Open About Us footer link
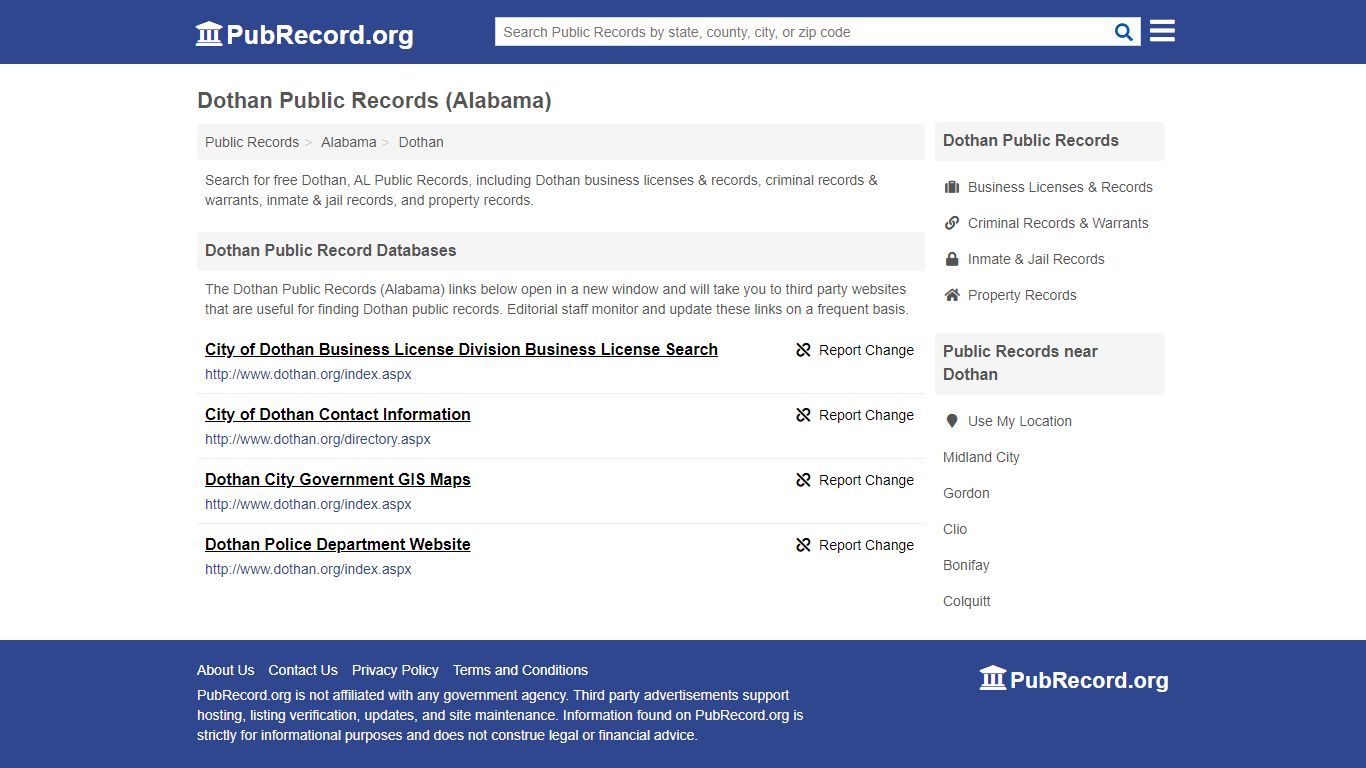1366x768 pixels. coord(226,670)
